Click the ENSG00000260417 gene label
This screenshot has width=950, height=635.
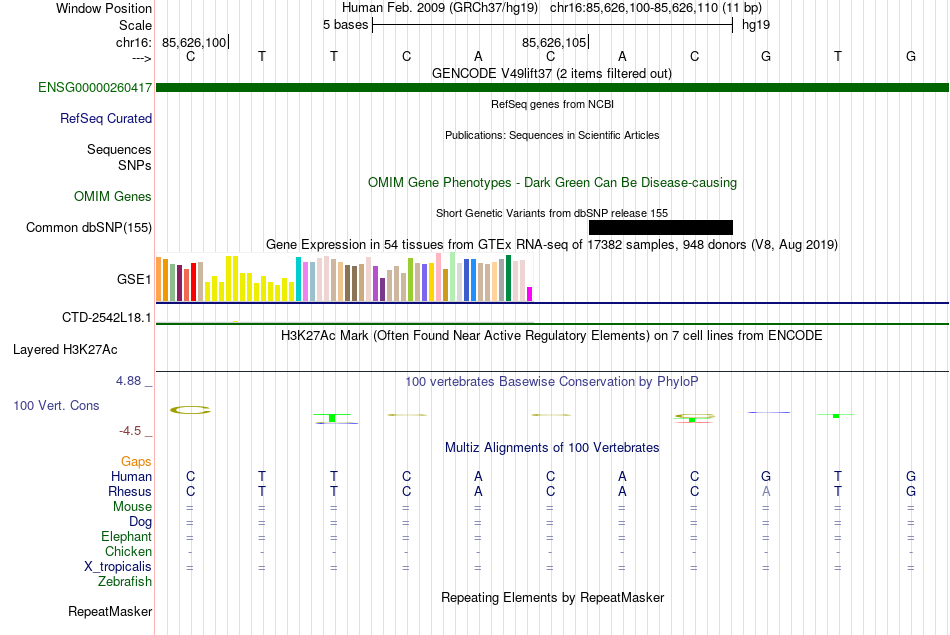click(95, 88)
